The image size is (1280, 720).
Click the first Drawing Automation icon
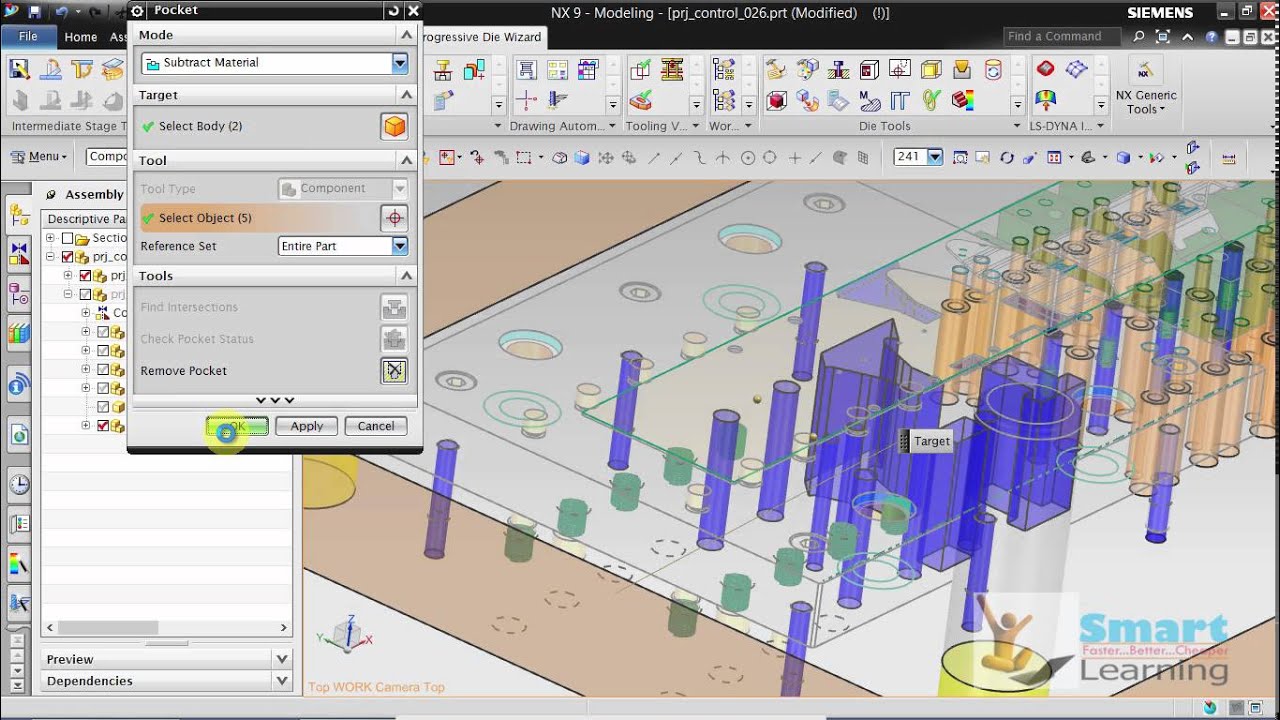point(526,69)
